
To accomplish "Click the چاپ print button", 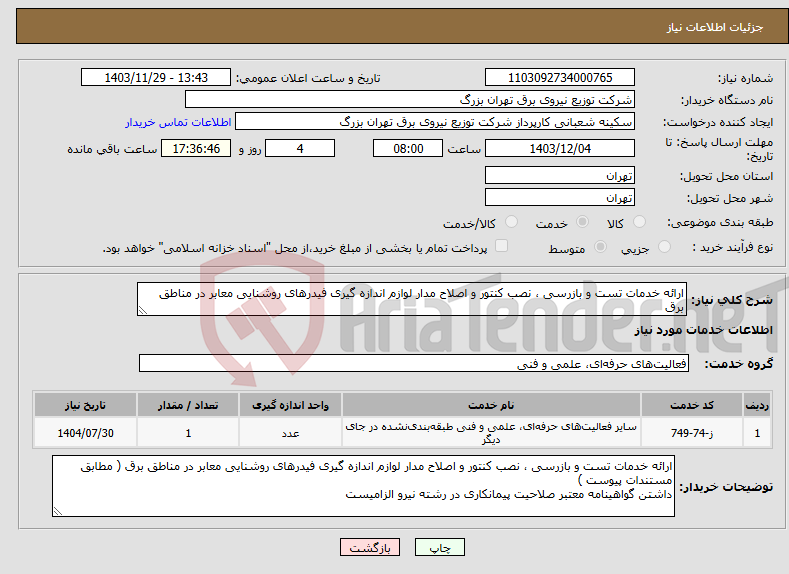I will click(440, 547).
